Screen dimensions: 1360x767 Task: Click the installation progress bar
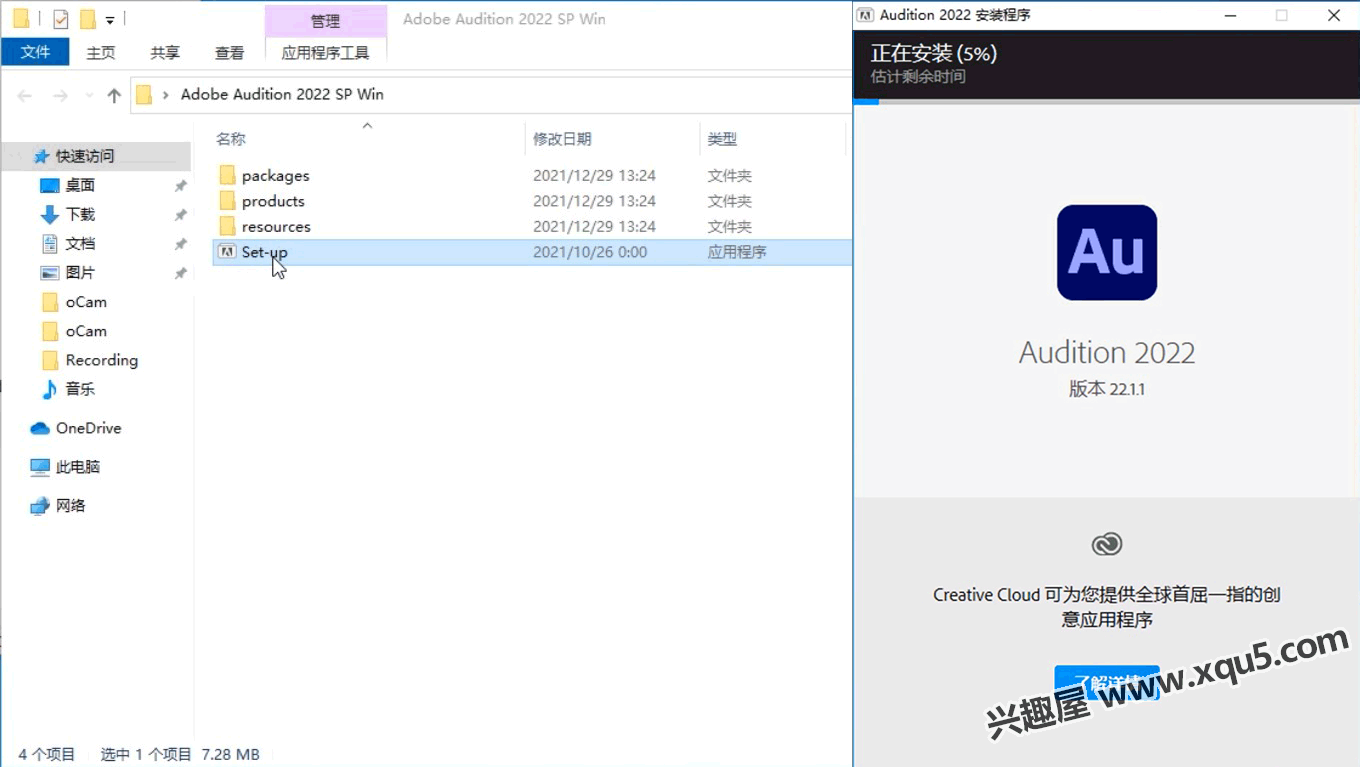pos(1106,101)
